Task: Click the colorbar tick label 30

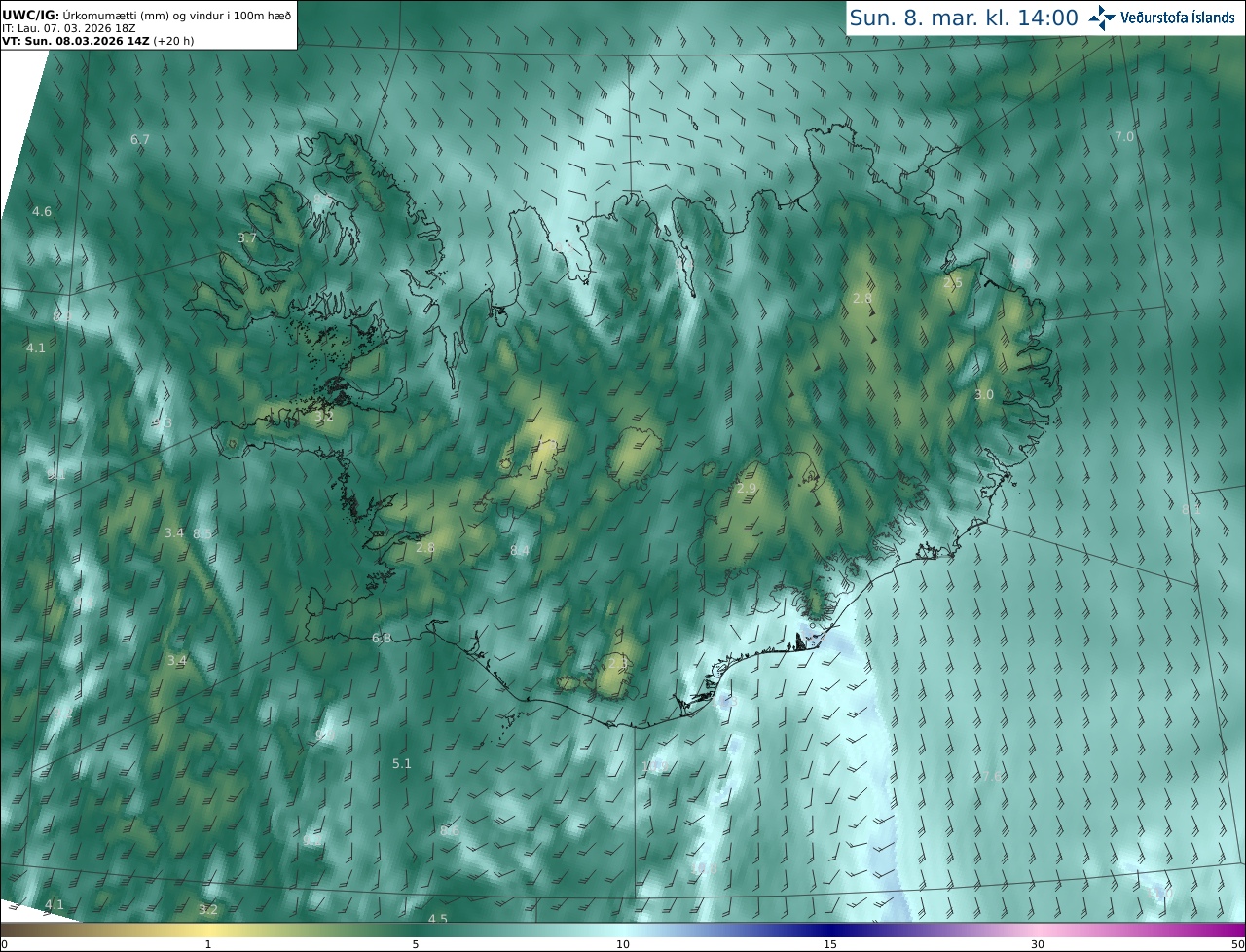Action: 1038,944
